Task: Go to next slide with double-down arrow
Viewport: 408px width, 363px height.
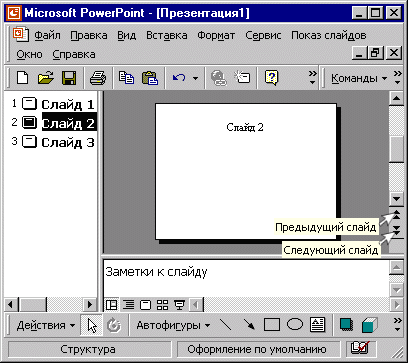Action: tap(396, 230)
